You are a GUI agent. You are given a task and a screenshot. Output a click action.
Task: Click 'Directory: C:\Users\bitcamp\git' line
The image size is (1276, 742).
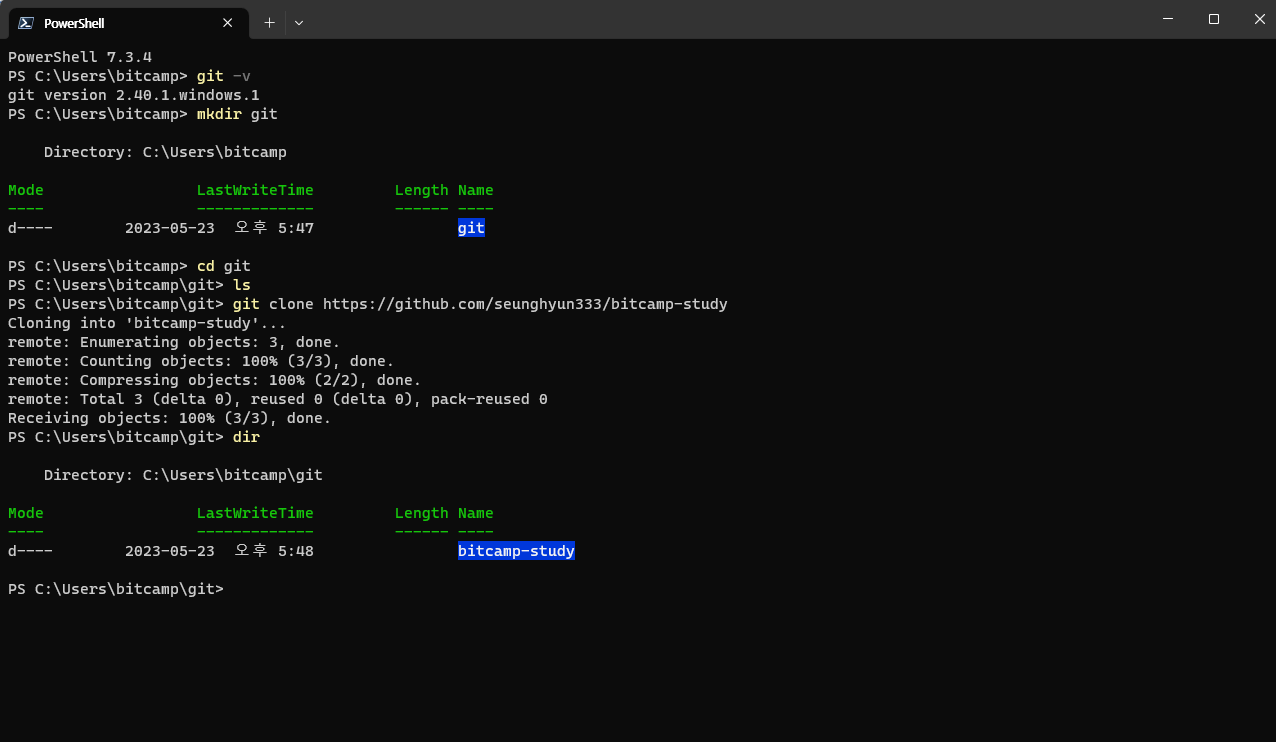click(x=183, y=475)
